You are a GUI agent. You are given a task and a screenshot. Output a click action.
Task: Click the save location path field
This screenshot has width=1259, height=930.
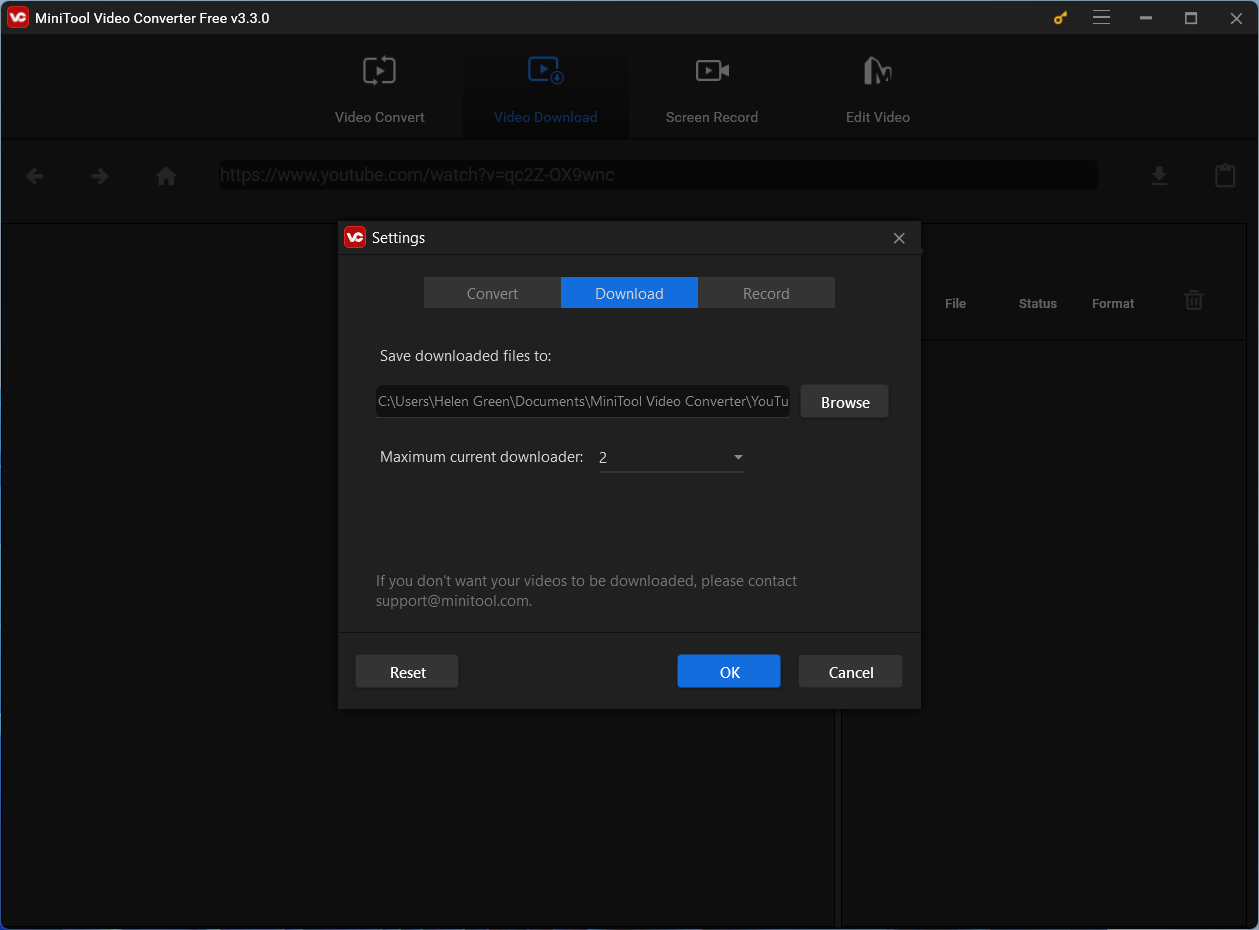pos(583,401)
